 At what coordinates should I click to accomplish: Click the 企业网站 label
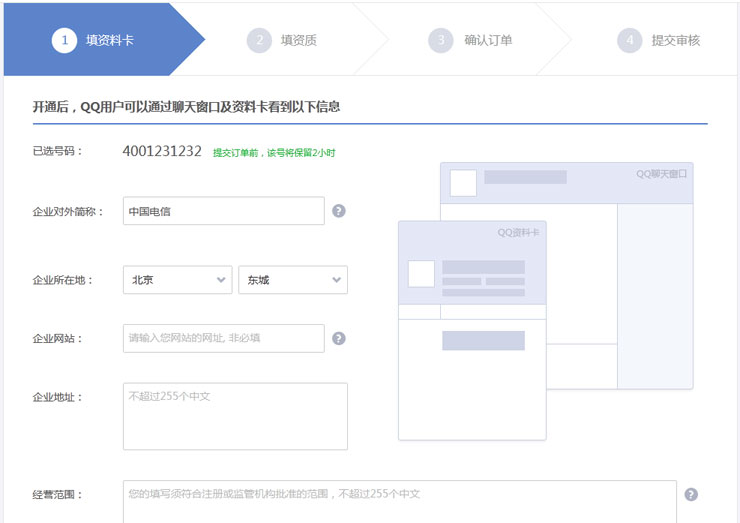[57, 338]
